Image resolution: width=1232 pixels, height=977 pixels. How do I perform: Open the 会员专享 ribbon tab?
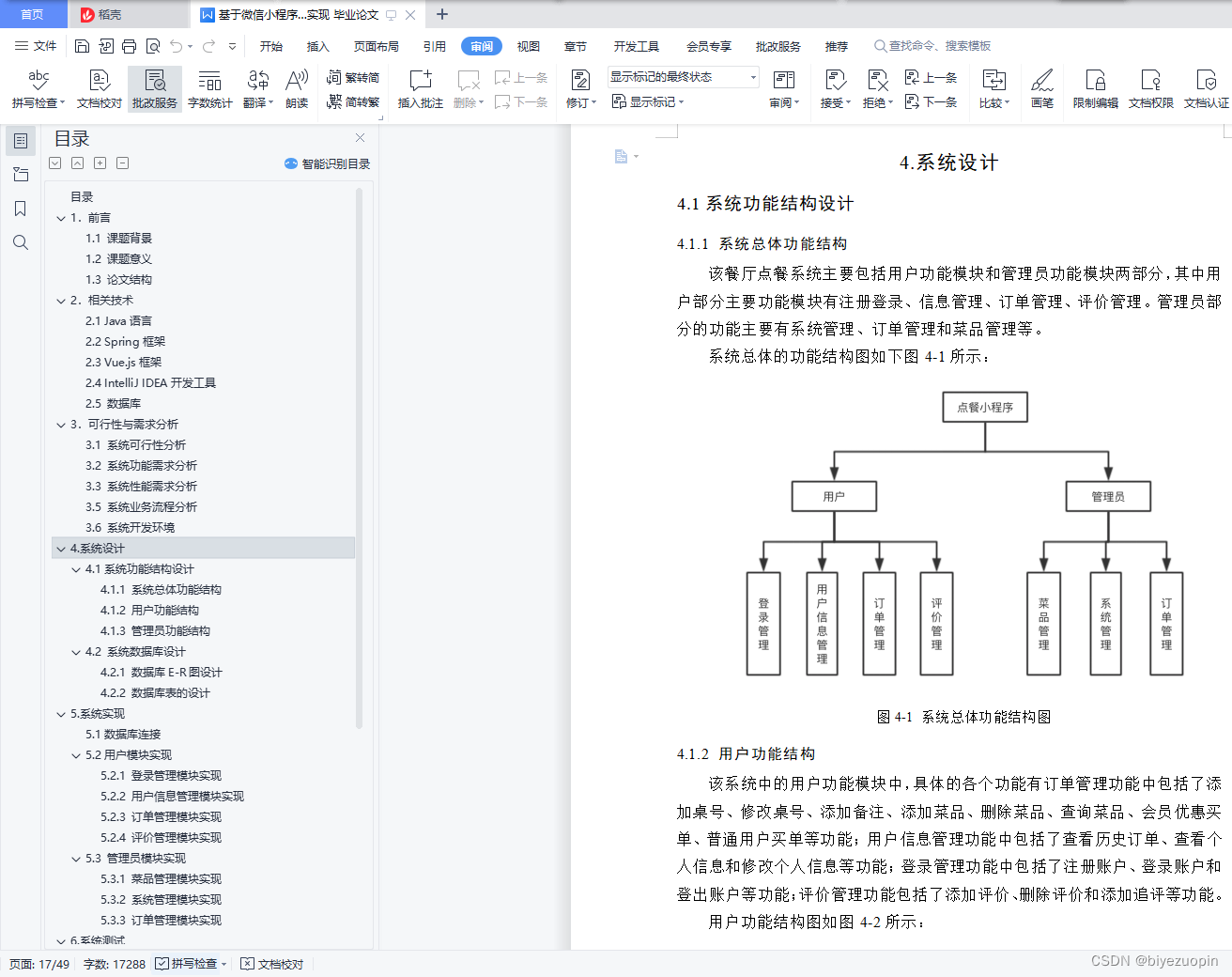click(x=709, y=46)
